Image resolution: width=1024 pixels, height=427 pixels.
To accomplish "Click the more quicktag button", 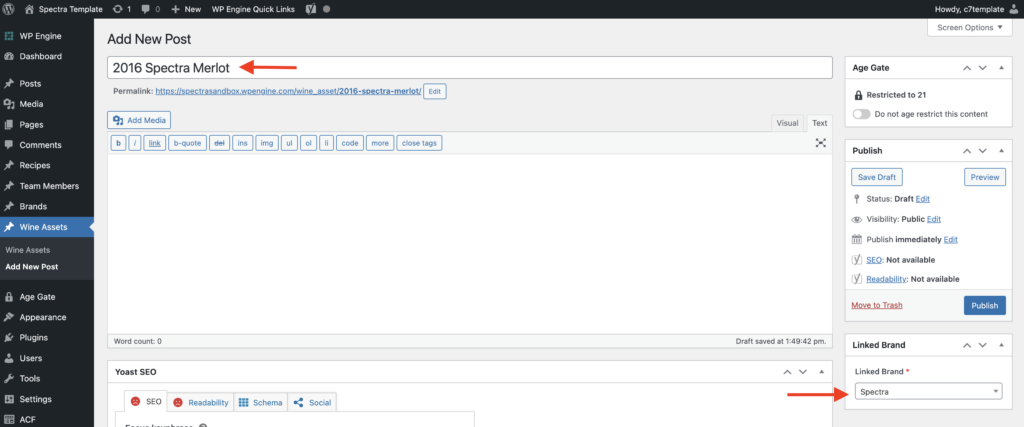I will (x=380, y=143).
